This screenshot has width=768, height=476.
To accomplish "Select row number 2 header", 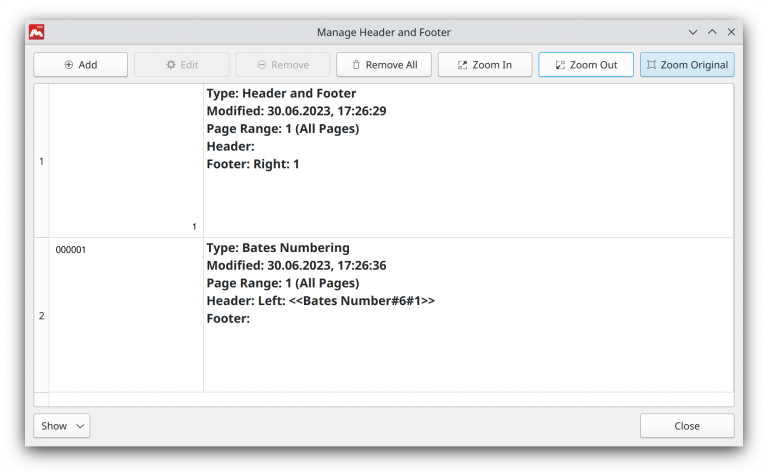I will [41, 315].
